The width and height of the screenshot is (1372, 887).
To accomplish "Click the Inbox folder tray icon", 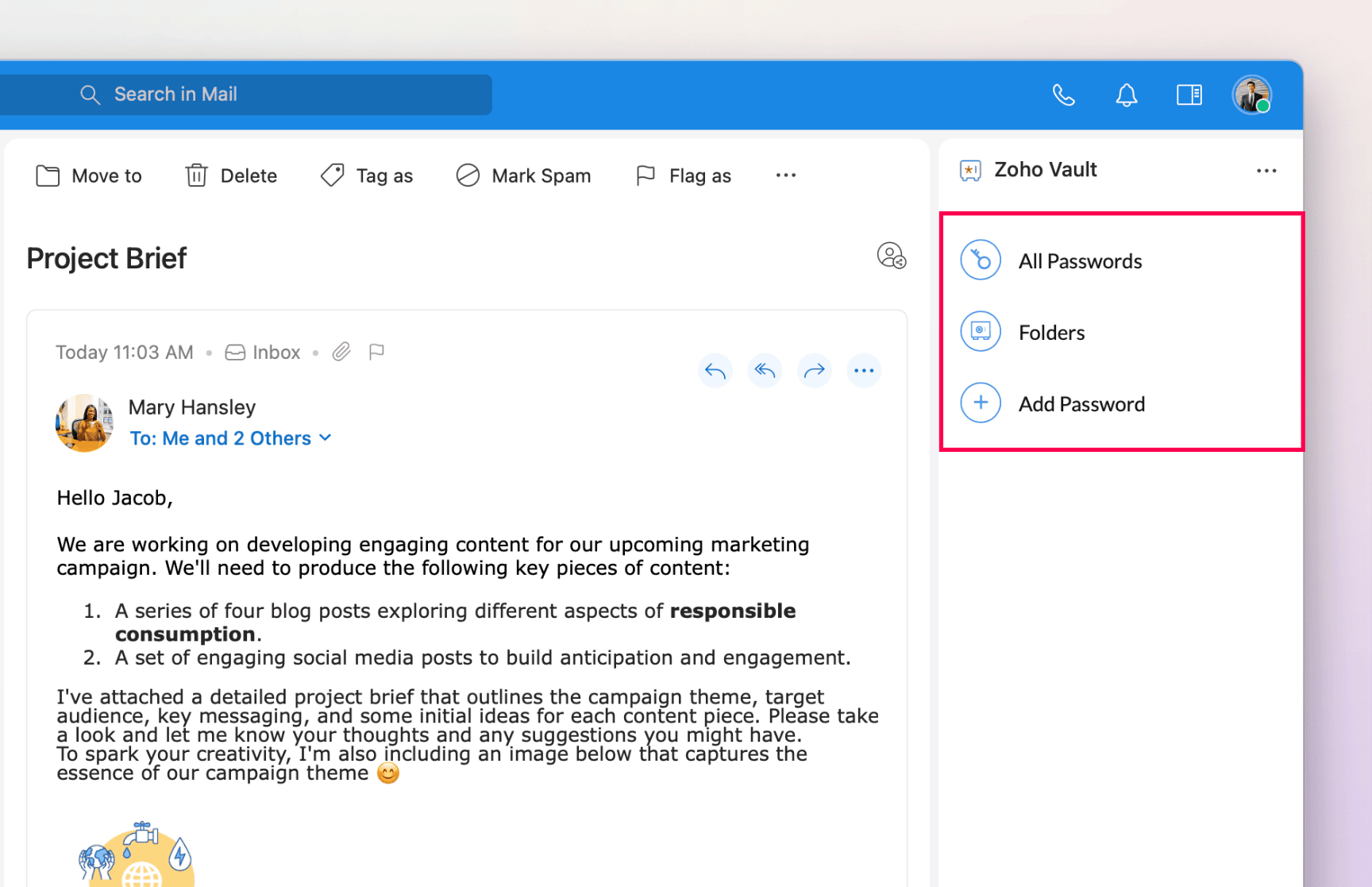I will (x=235, y=353).
